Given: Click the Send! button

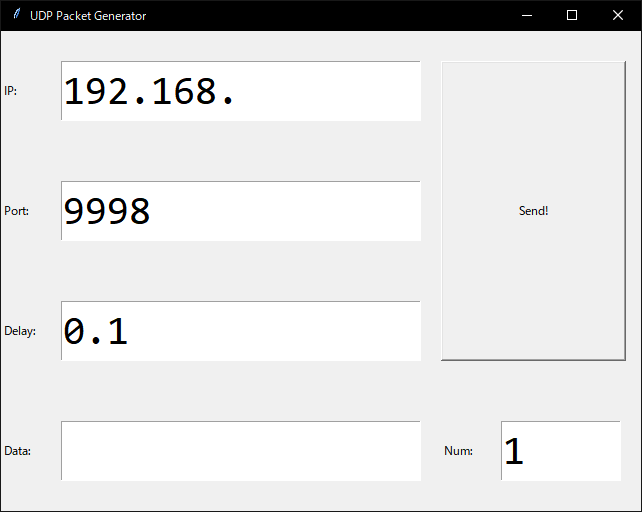Looking at the screenshot, I should (533, 211).
